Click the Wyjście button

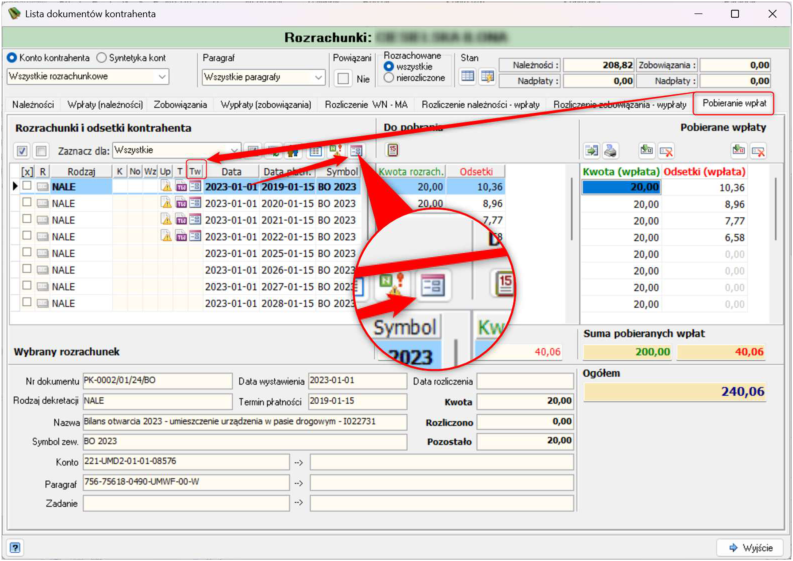pyautogui.click(x=751, y=547)
